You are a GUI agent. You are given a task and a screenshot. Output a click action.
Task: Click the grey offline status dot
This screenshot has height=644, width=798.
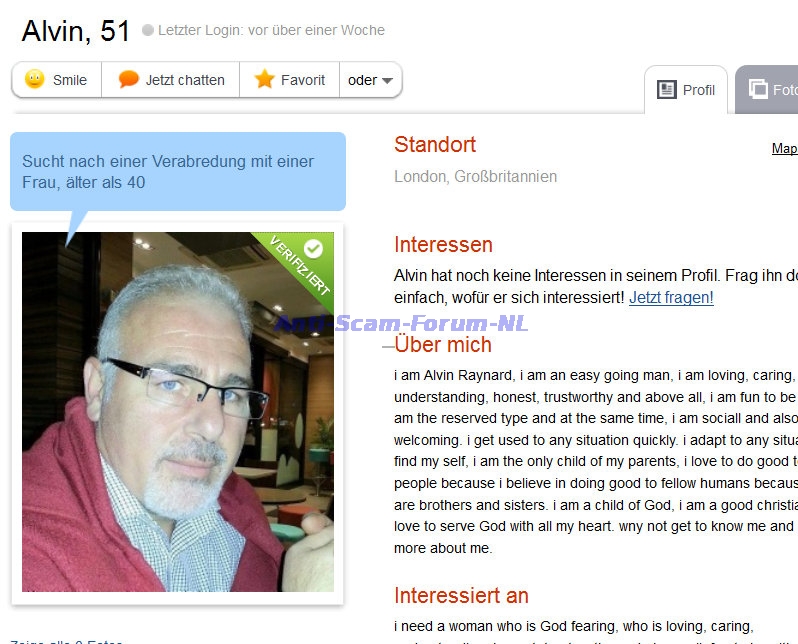[x=148, y=31]
